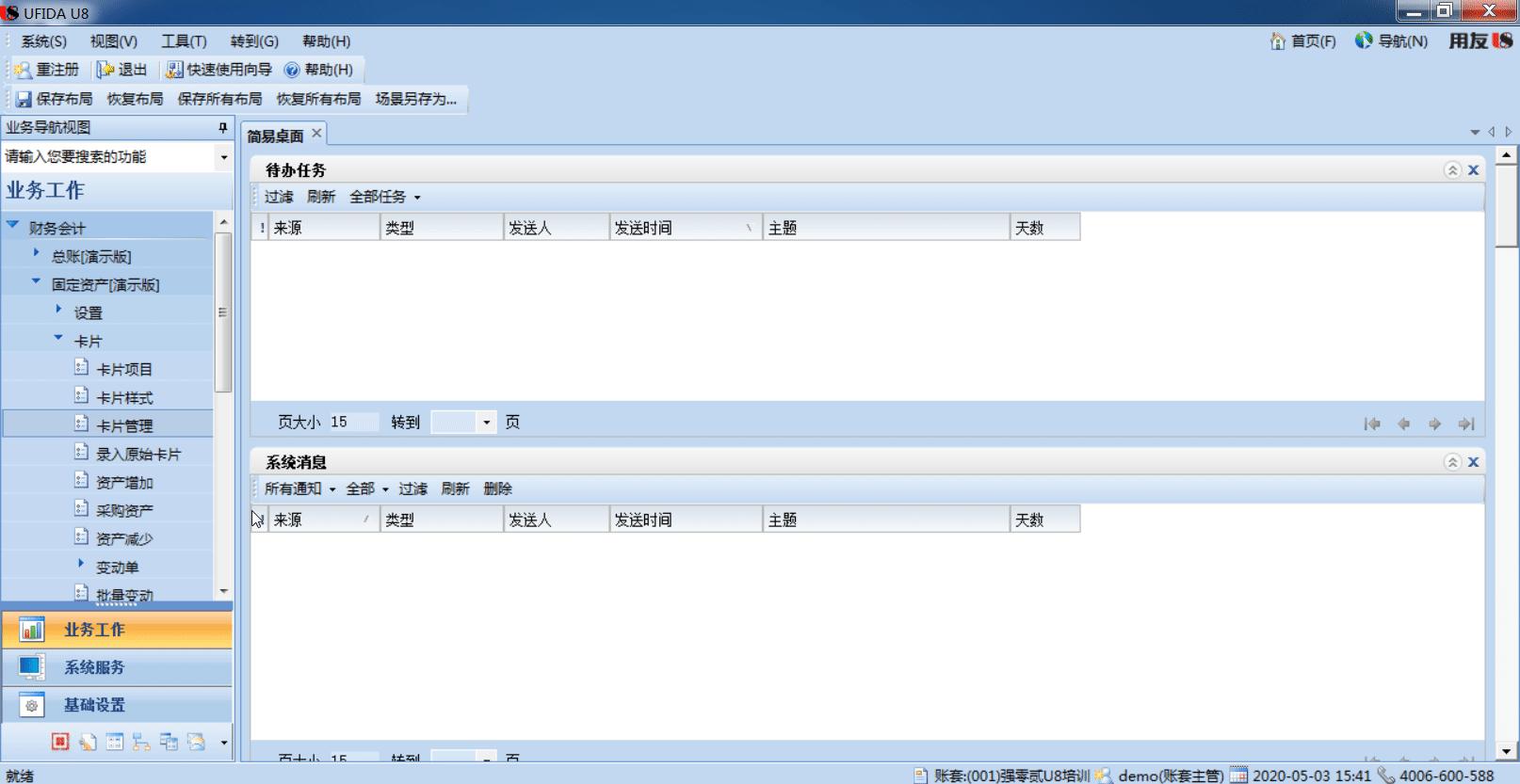Click the flowchart tree icon in bottom strip
This screenshot has height=784, width=1520.
click(x=141, y=742)
